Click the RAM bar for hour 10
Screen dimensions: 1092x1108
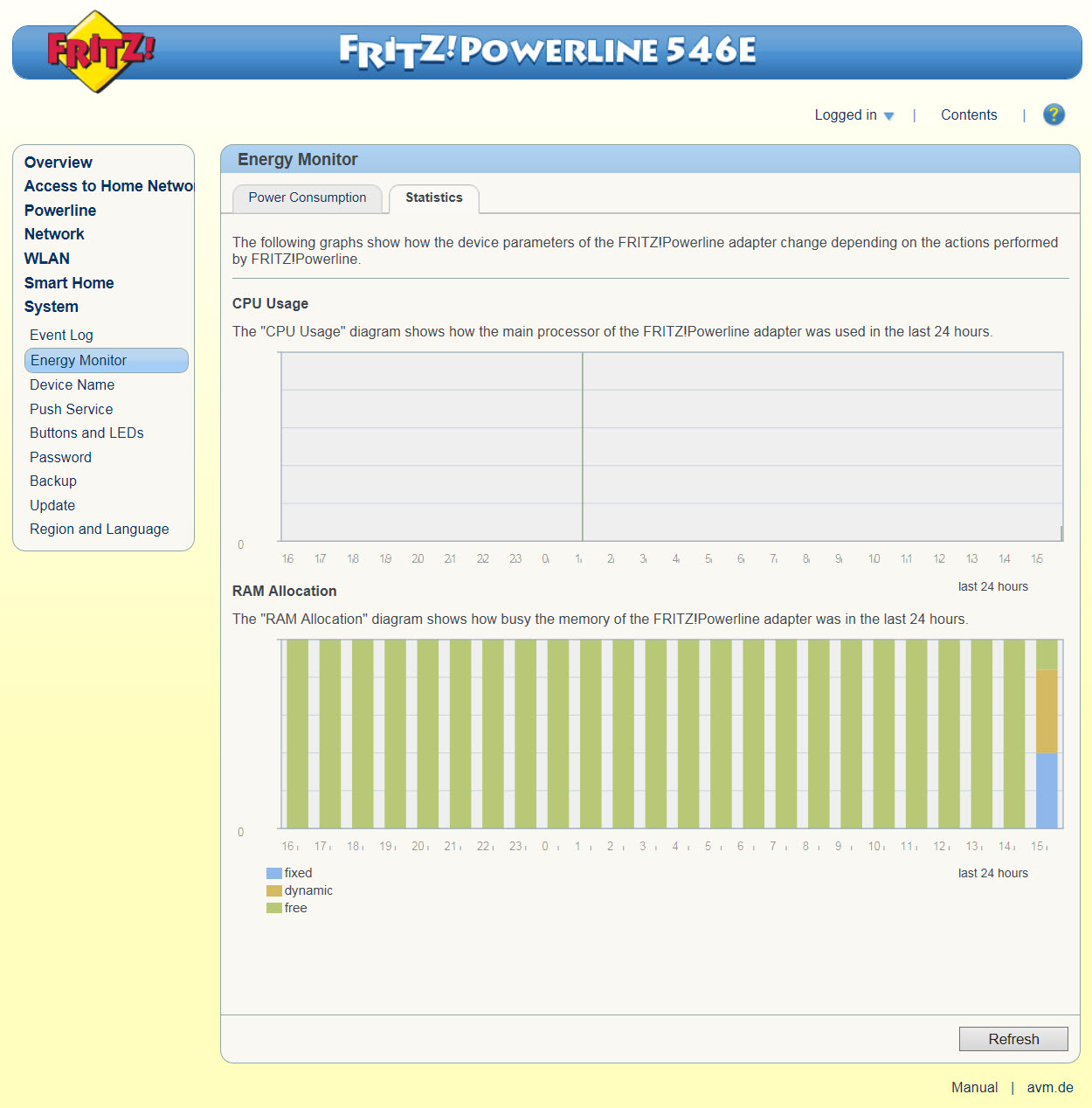[884, 734]
